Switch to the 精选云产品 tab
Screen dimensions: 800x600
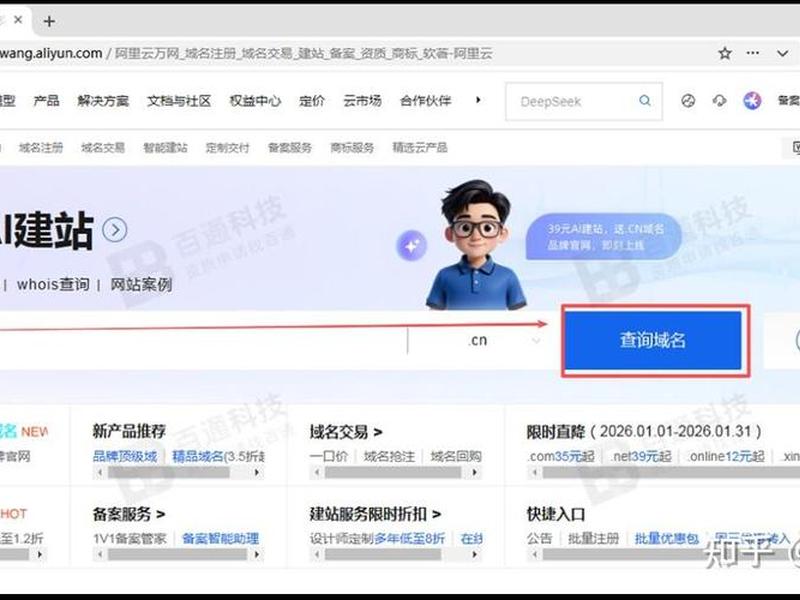pyautogui.click(x=420, y=148)
